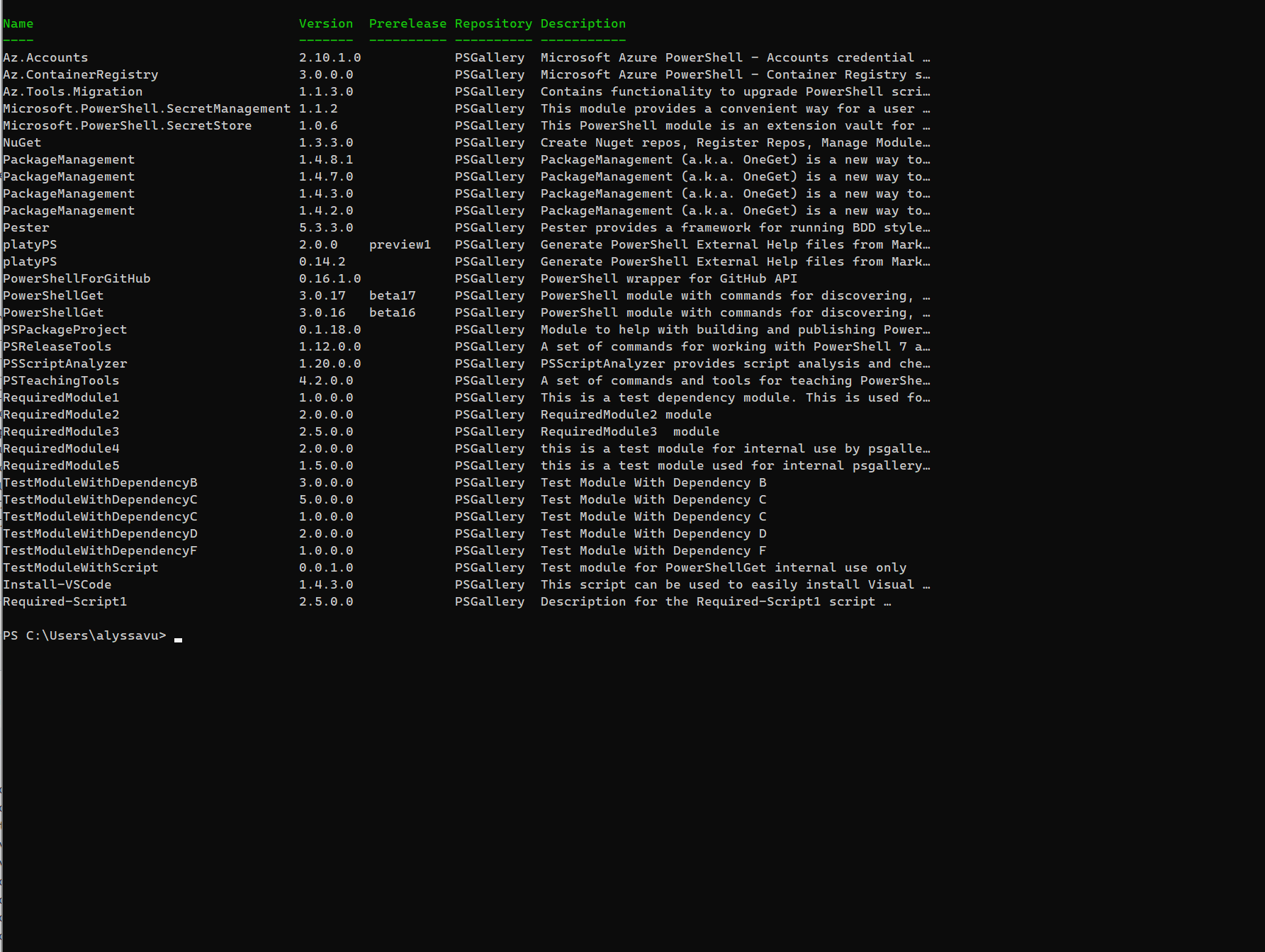Click the RequiredModule3 name

[61, 432]
